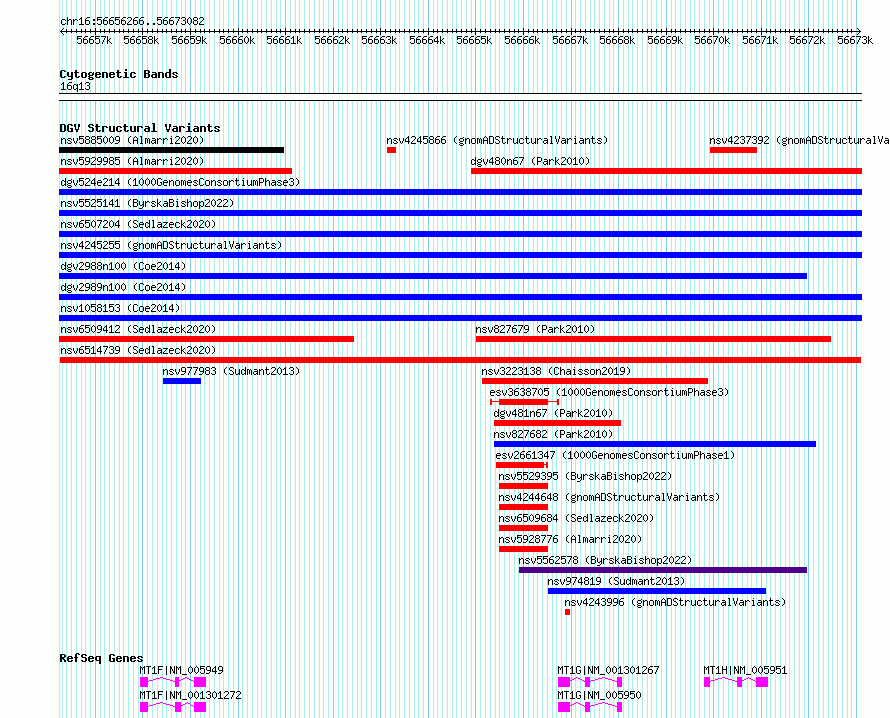890x718 pixels.
Task: Select the dgv2988n100 (Coe2014) label
Action: point(123,266)
